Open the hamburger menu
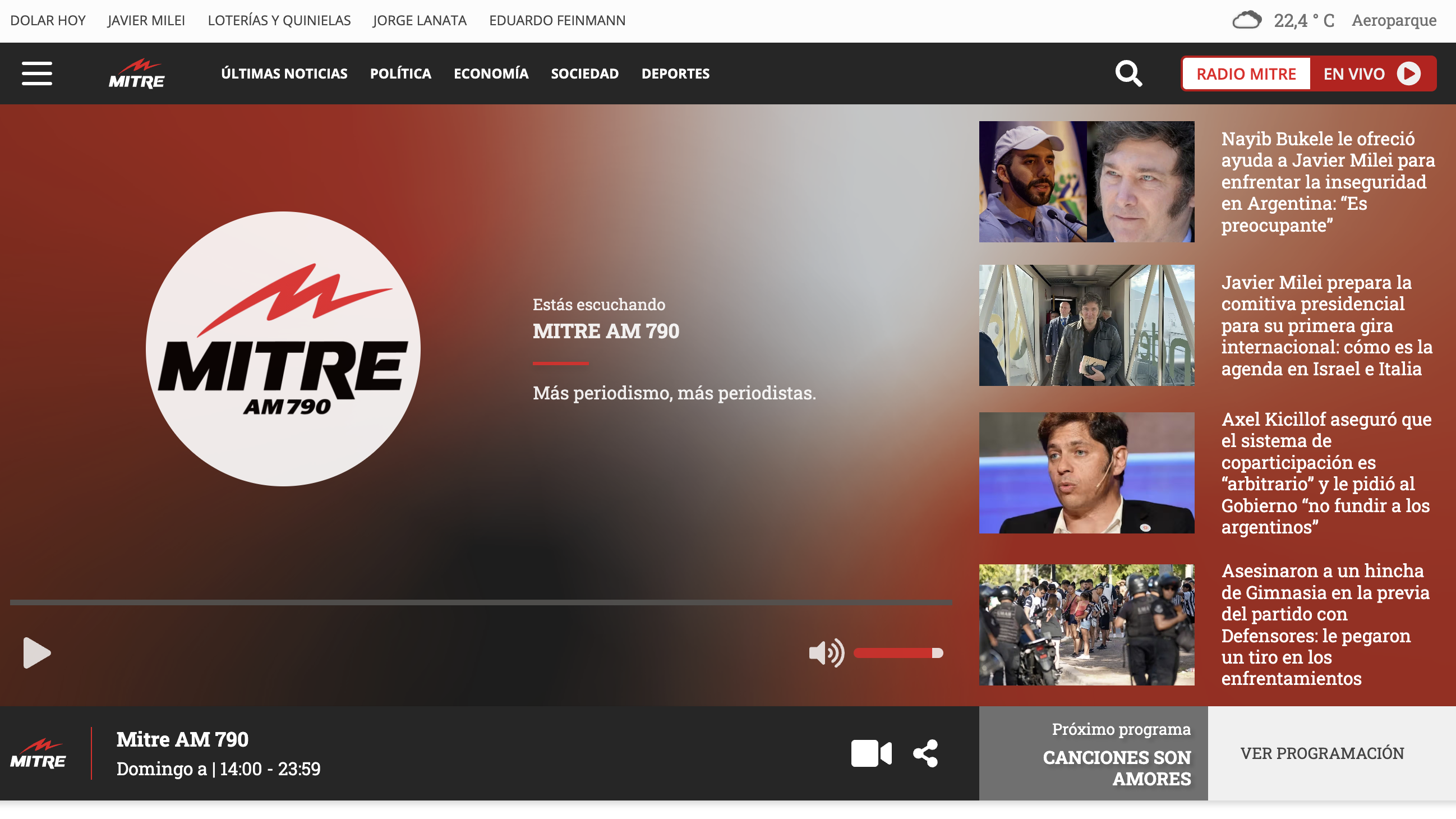The image size is (1456, 819). 37,73
